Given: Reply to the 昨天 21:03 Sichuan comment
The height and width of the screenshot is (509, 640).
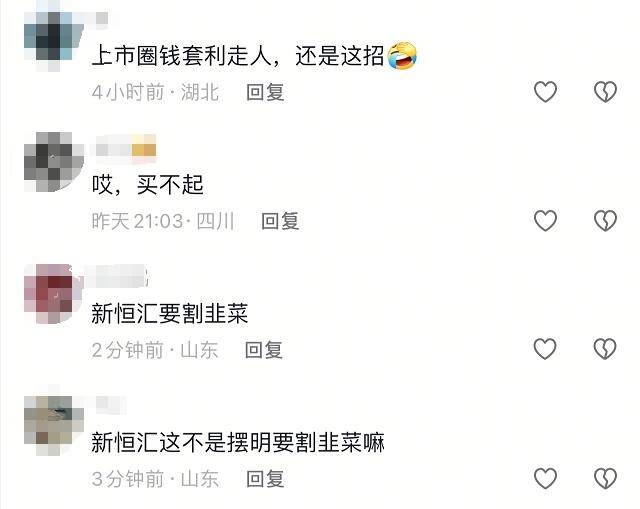Looking at the screenshot, I should (280, 221).
